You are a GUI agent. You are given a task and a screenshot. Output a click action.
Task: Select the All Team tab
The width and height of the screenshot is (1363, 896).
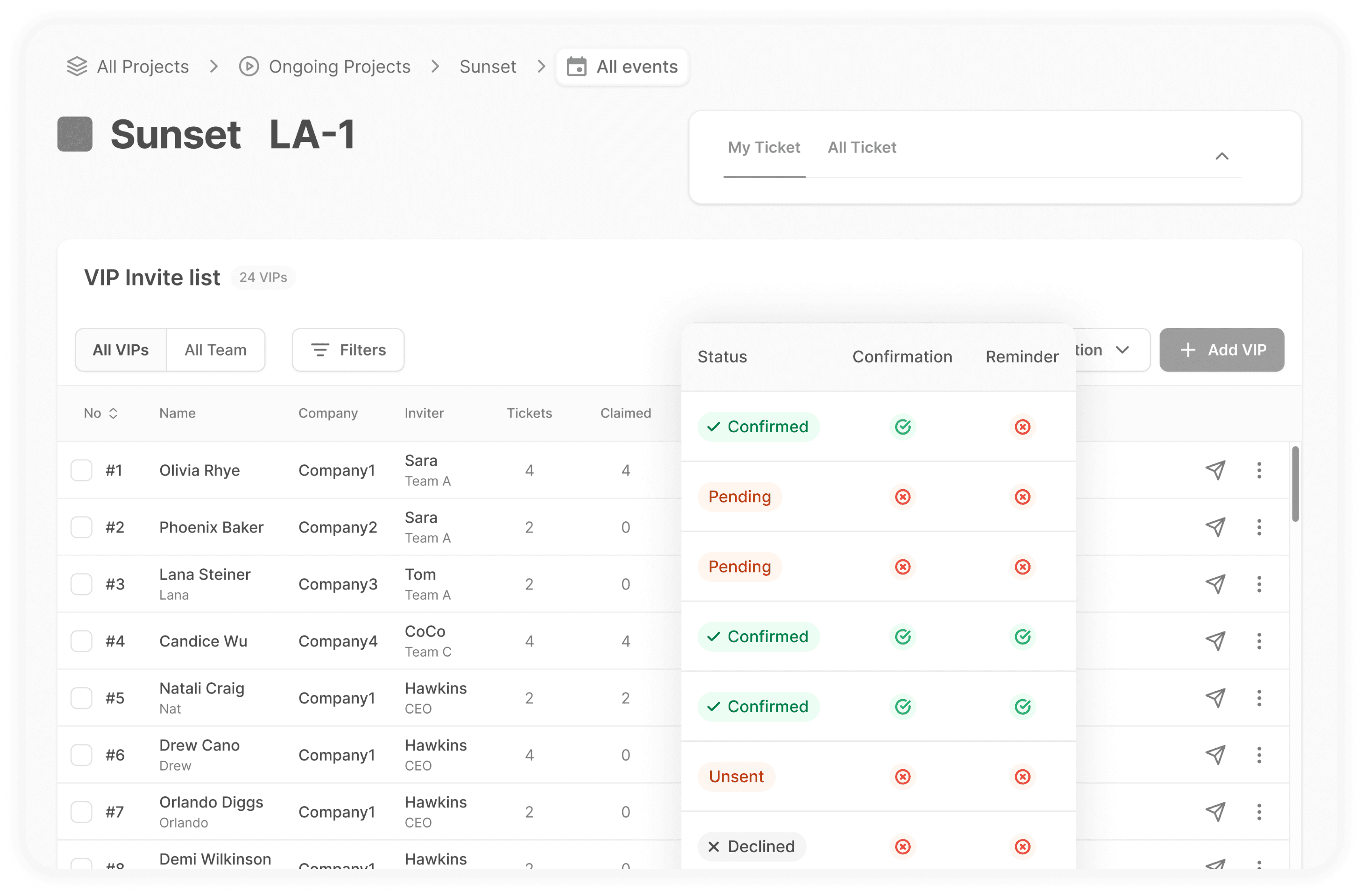(215, 350)
